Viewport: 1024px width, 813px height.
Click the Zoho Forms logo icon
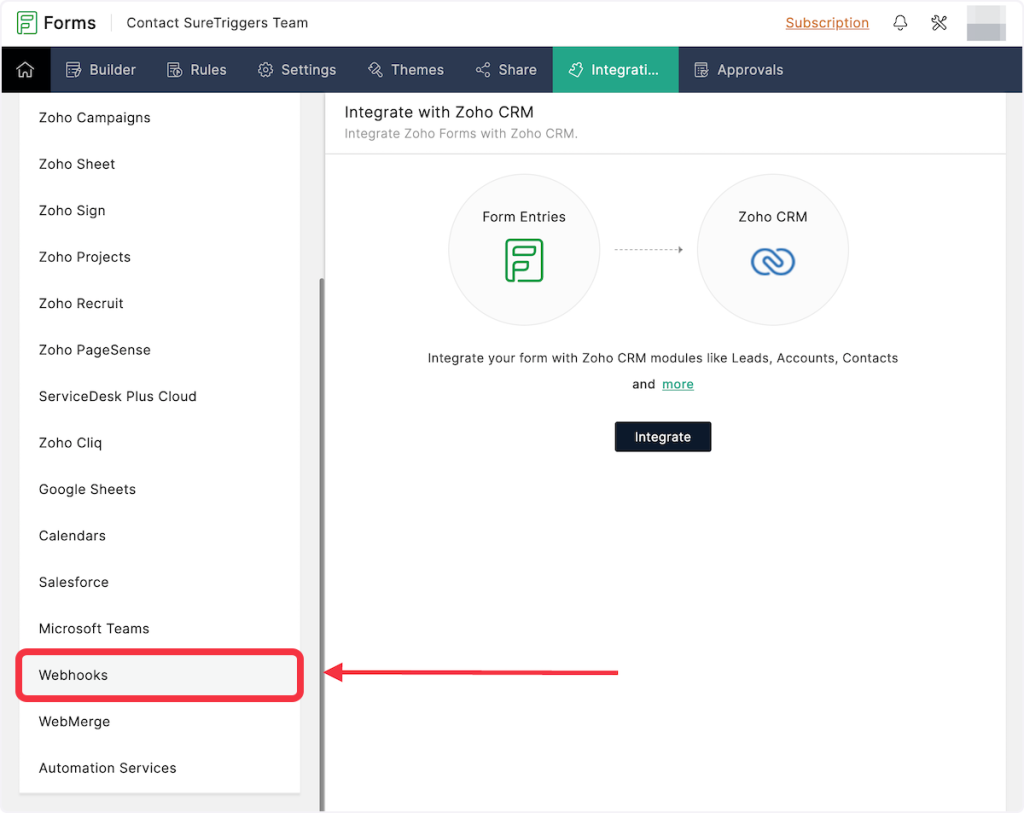click(x=27, y=23)
